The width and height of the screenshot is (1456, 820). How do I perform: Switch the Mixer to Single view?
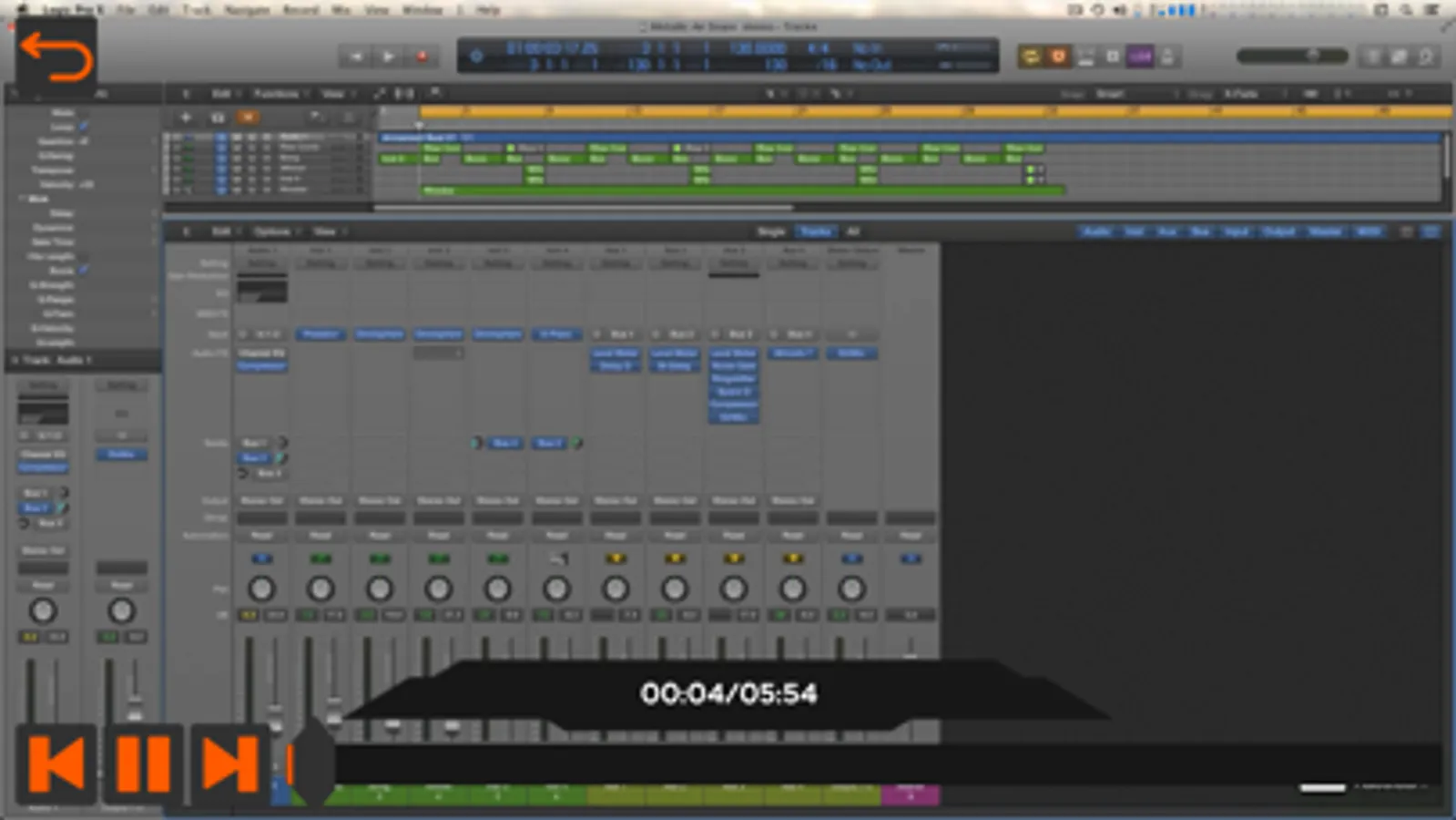click(771, 231)
